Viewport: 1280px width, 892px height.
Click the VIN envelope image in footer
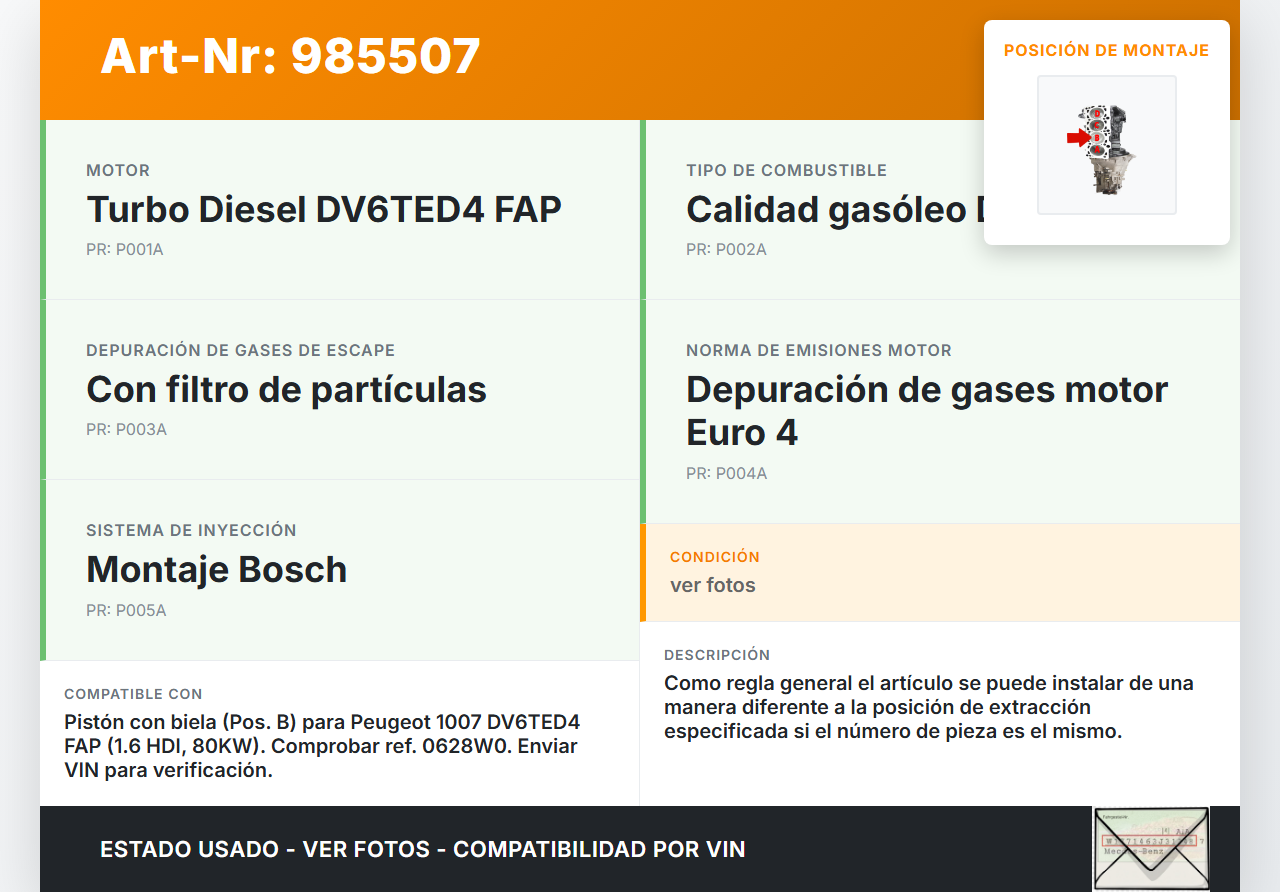pos(1151,849)
